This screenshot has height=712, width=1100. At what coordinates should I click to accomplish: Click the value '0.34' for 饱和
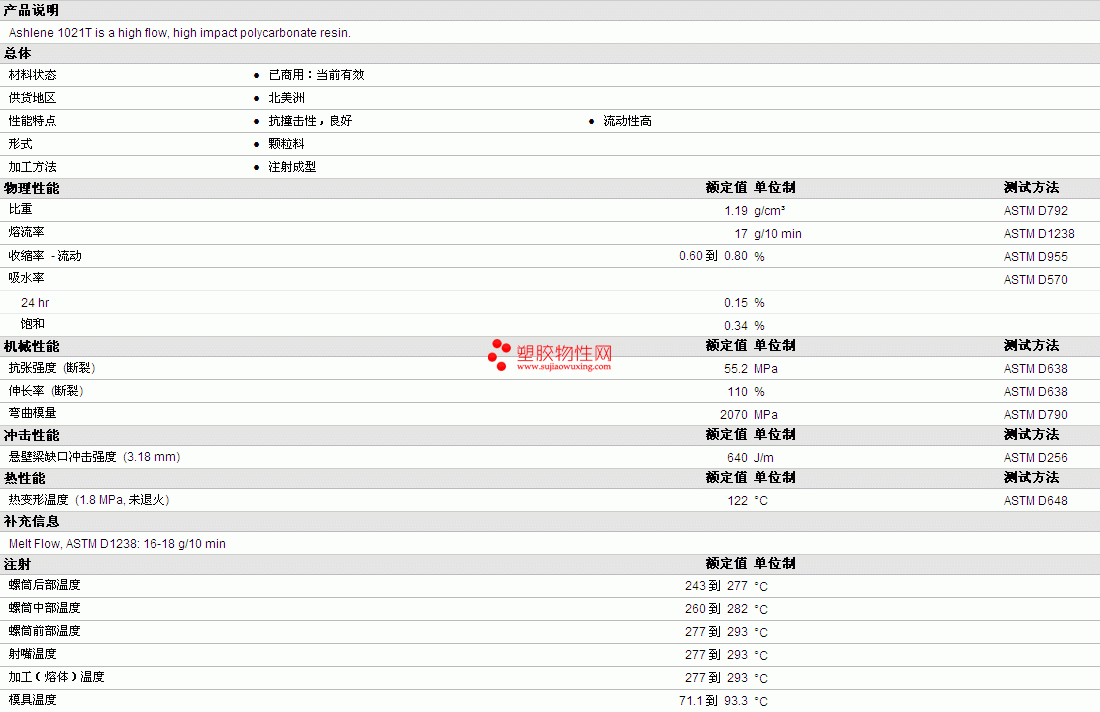tap(736, 326)
